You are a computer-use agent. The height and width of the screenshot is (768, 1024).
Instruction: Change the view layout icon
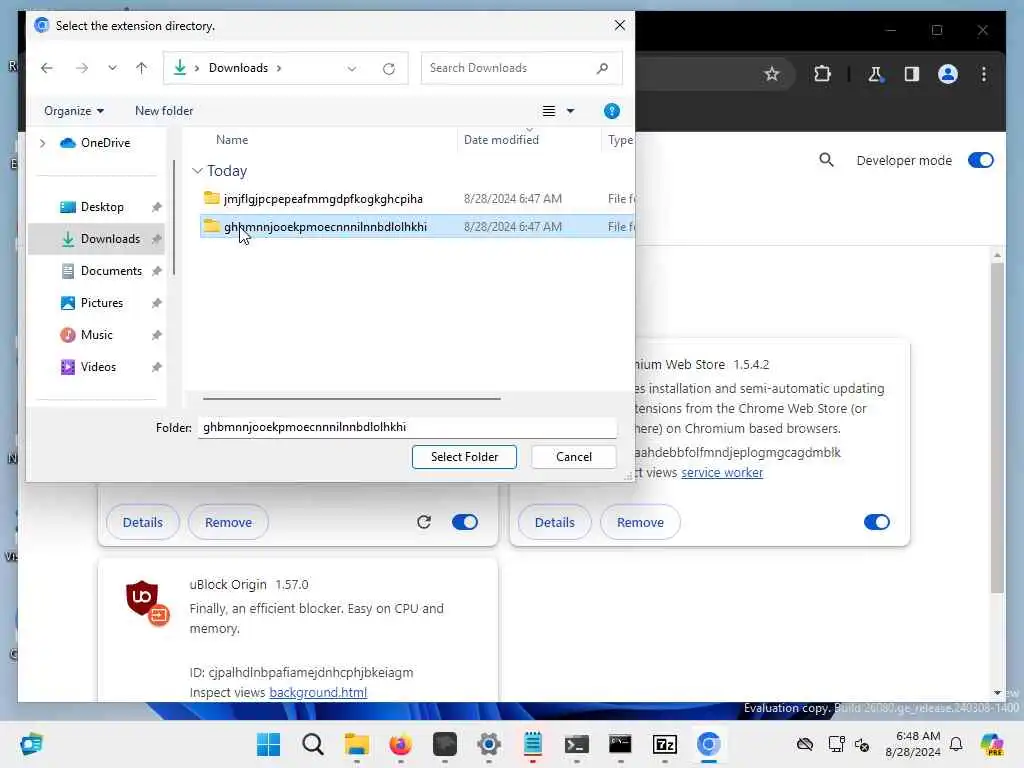point(549,111)
